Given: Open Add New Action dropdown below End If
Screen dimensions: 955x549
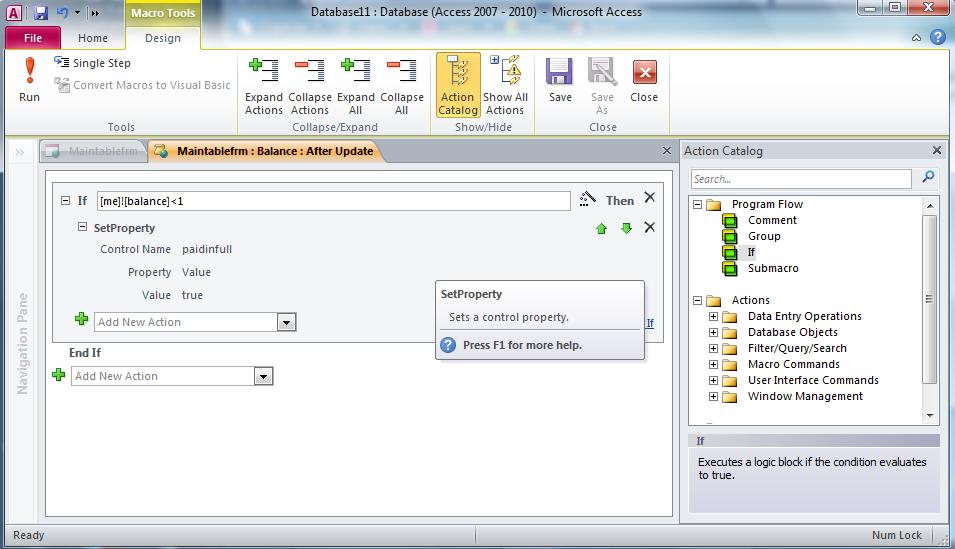Looking at the screenshot, I should click(263, 377).
